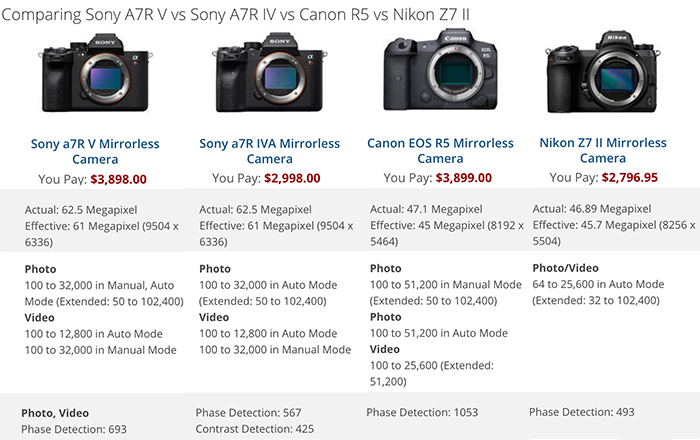
Task: Click the $3,899.00 price for Canon R5
Action: tap(463, 178)
